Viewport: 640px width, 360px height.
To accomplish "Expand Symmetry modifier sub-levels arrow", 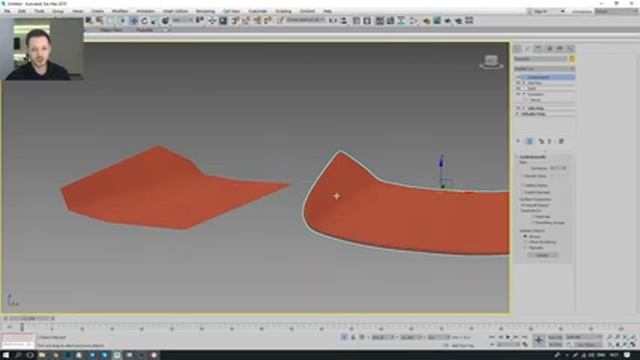I will [x=524, y=94].
